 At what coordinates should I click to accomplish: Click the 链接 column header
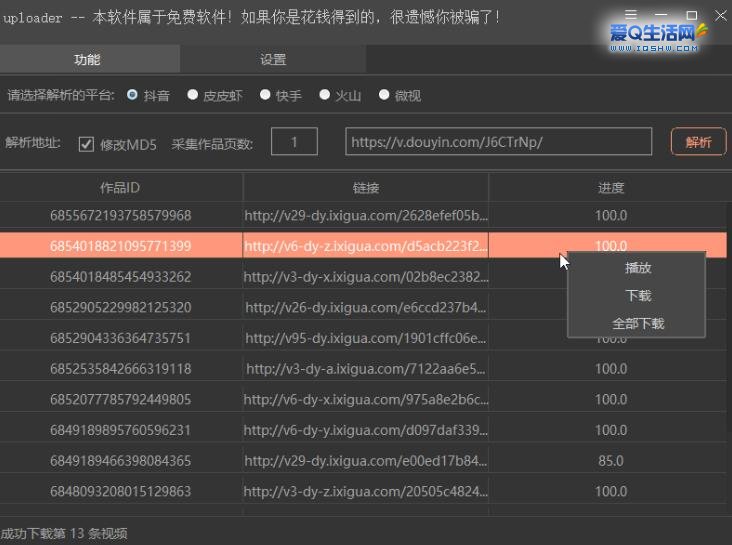(366, 188)
